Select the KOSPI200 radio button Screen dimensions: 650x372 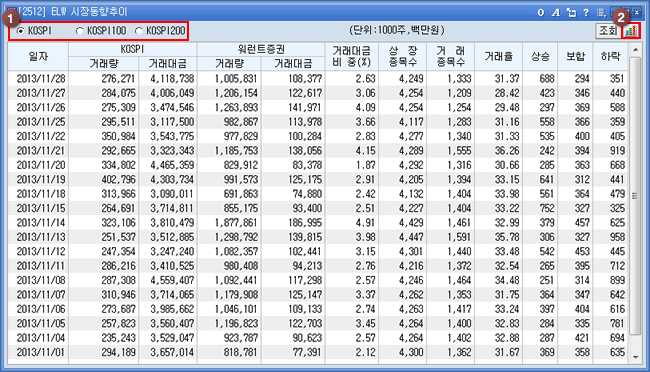[x=139, y=31]
